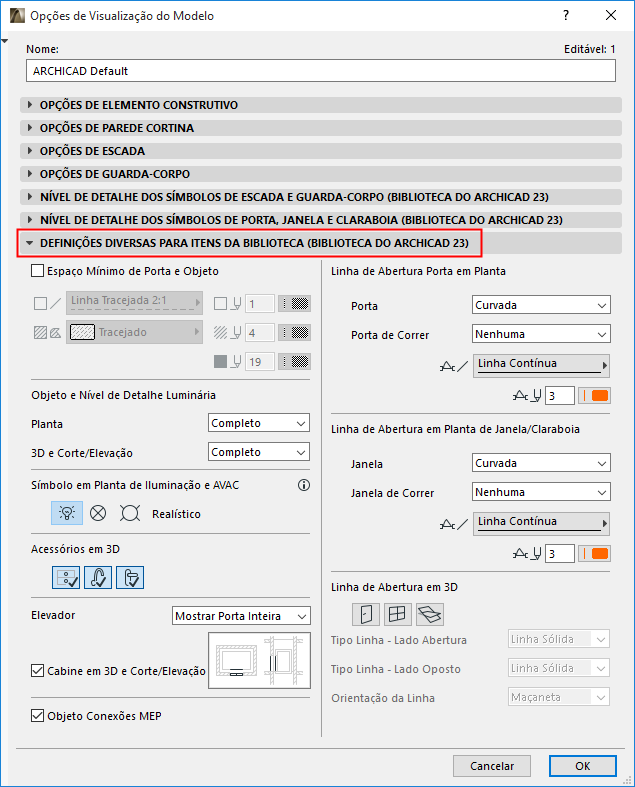The height and width of the screenshot is (787, 635).
Task: Open Orientação da Linha Maçaneta dropdown
Action: [559, 697]
